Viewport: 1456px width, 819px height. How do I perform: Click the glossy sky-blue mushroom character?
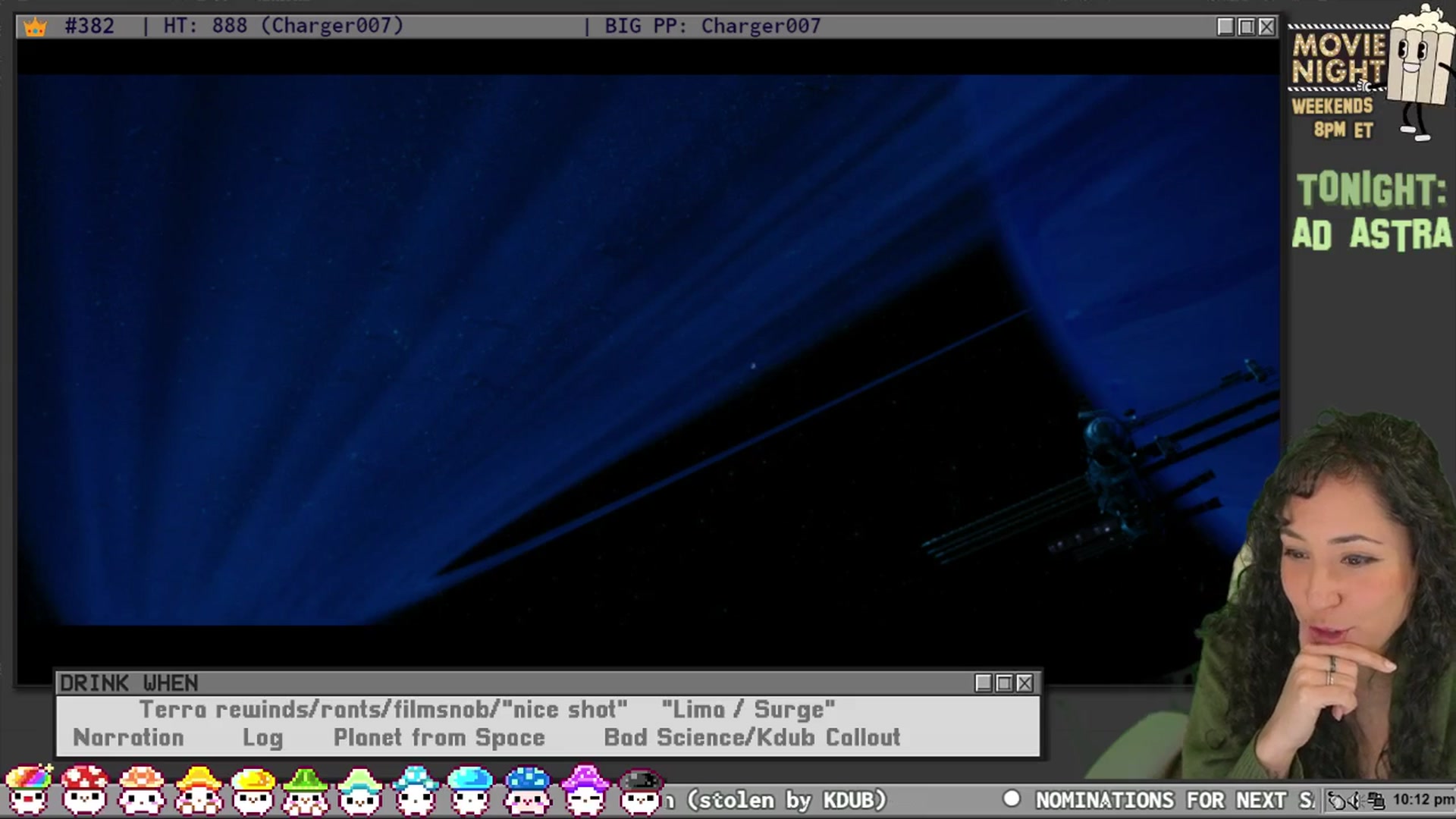(x=470, y=790)
